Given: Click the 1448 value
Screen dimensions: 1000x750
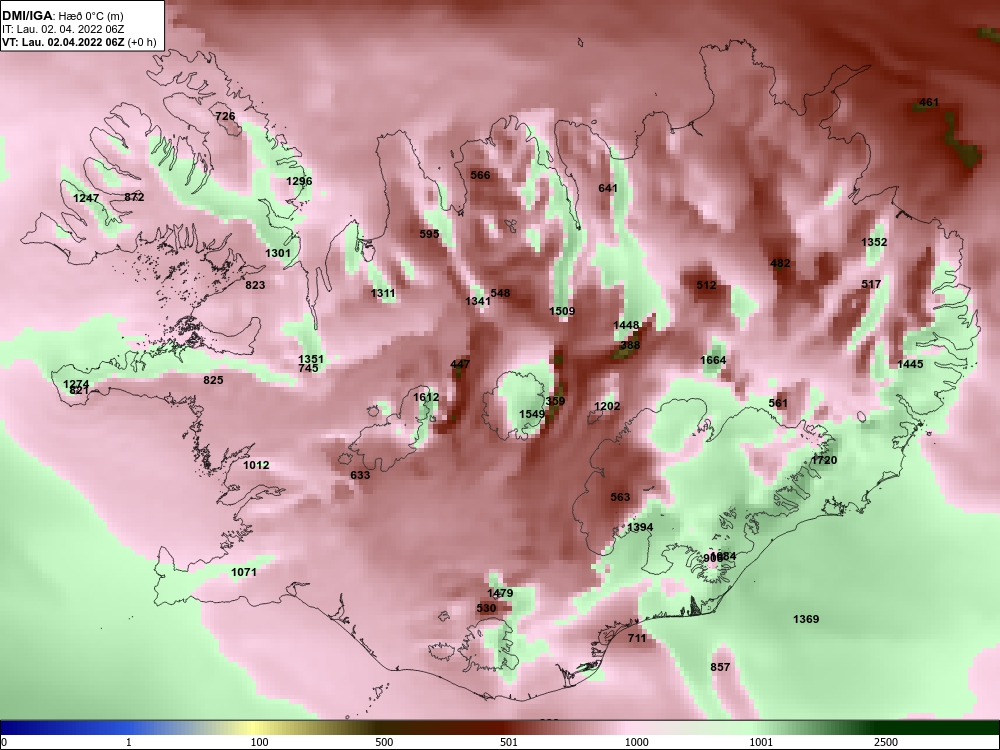Looking at the screenshot, I should pos(626,325).
